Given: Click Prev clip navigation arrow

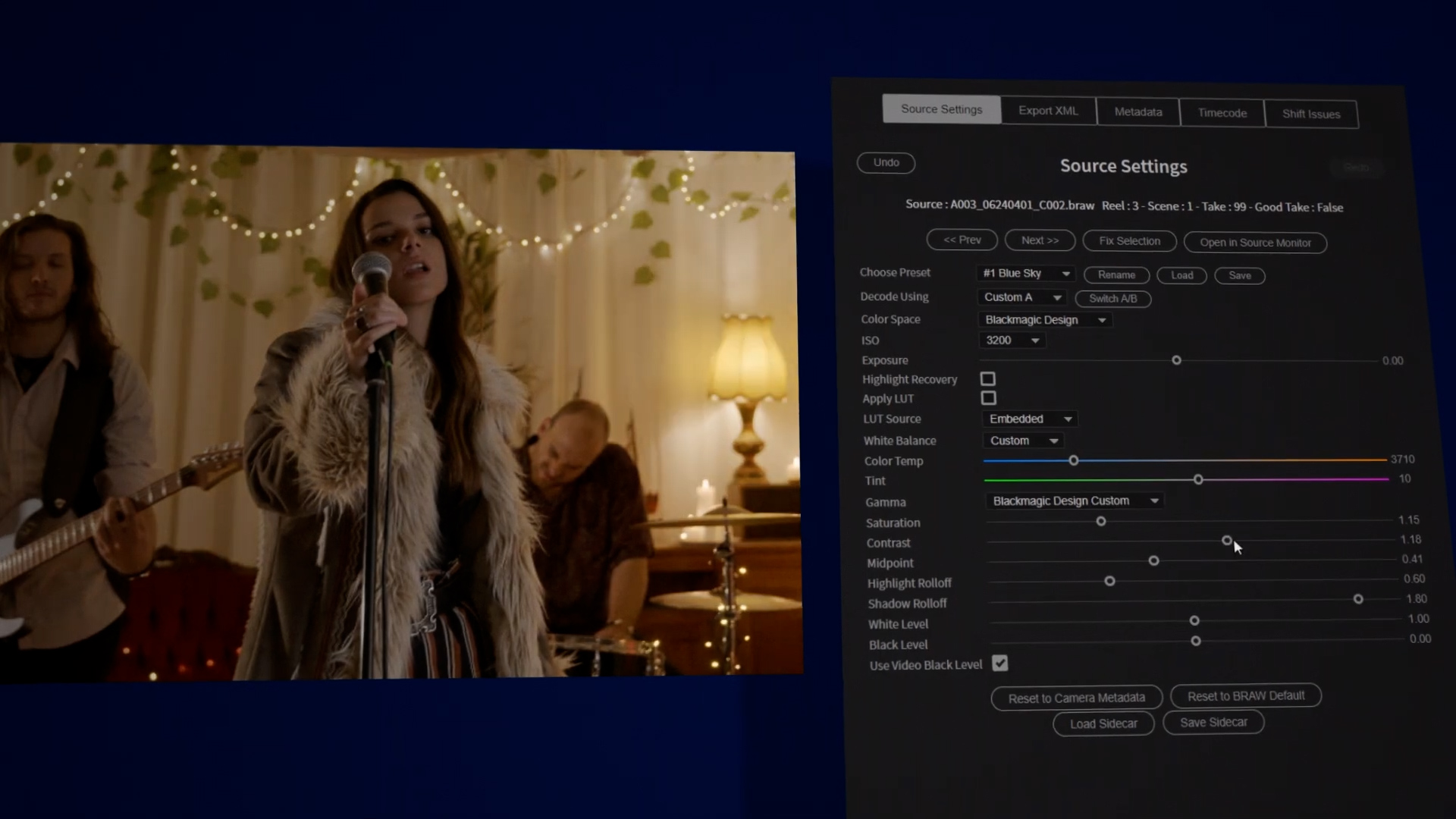Looking at the screenshot, I should (x=961, y=239).
